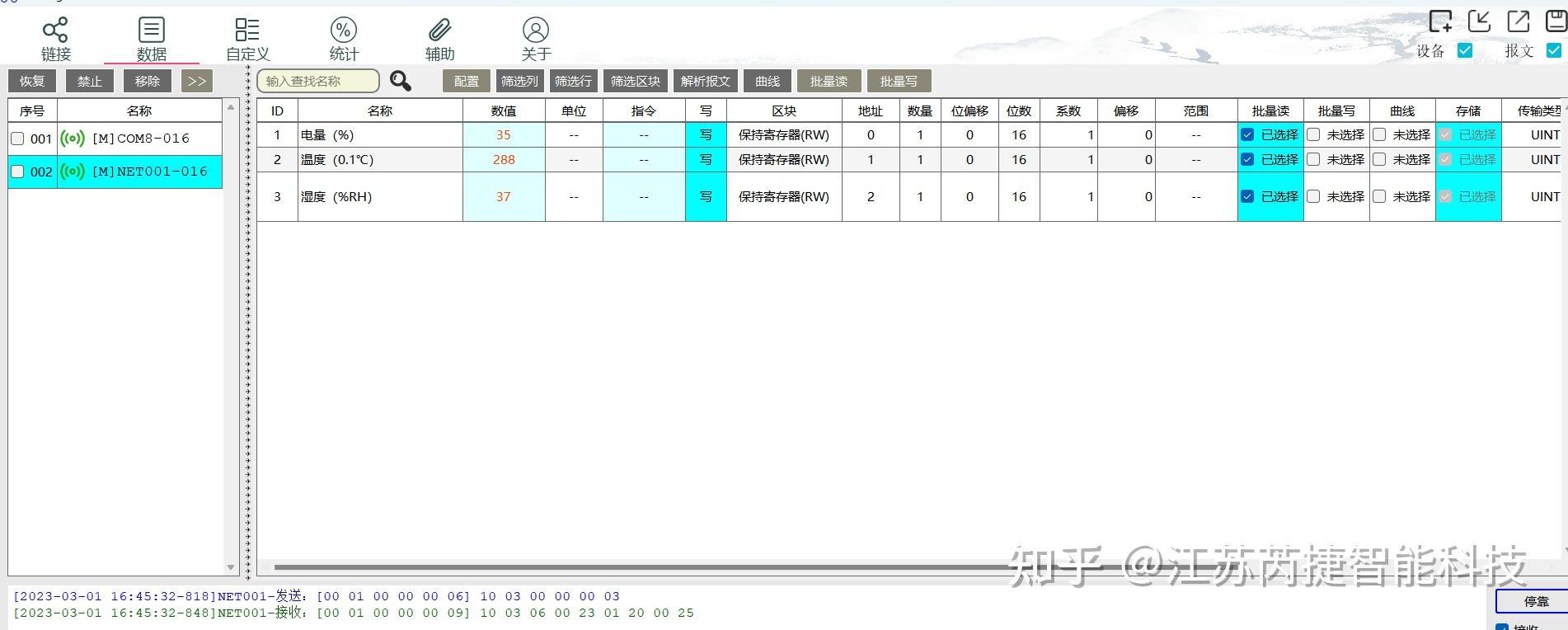Image resolution: width=1568 pixels, height=630 pixels.
Task: Click the 禁止 button
Action: point(90,81)
